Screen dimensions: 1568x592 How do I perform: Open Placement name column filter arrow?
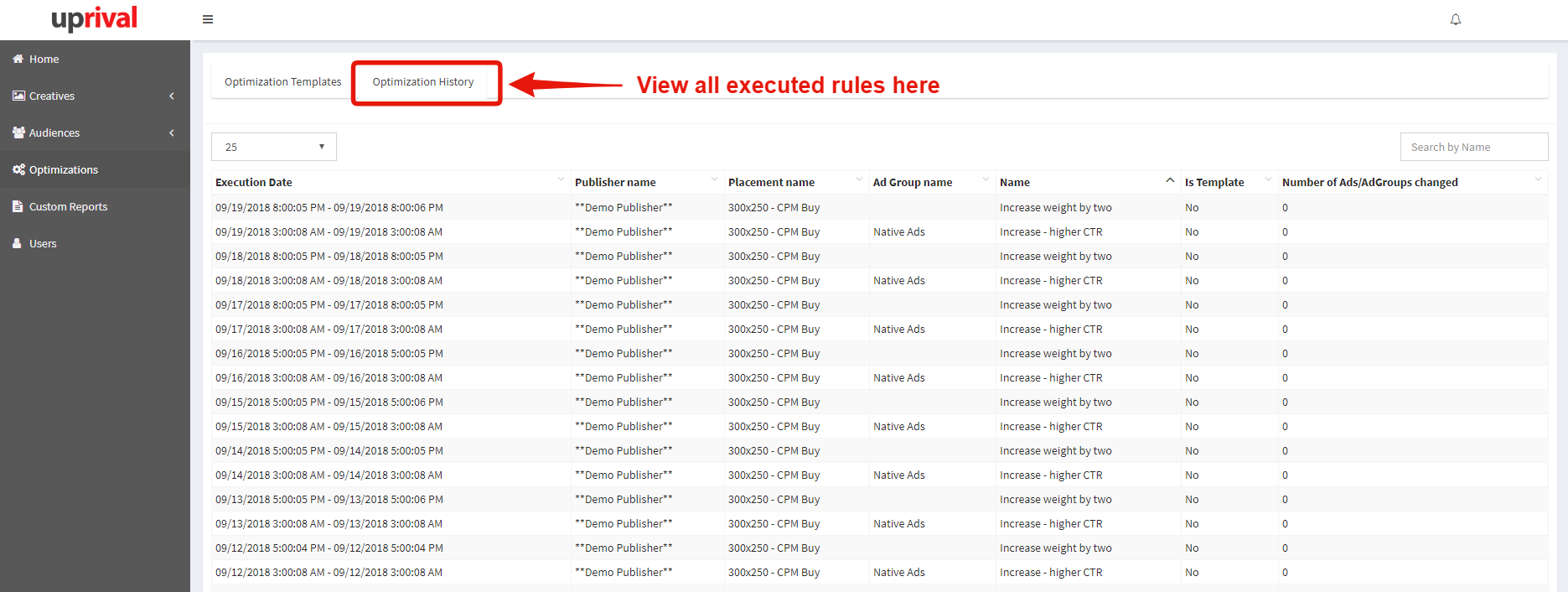pyautogui.click(x=859, y=179)
